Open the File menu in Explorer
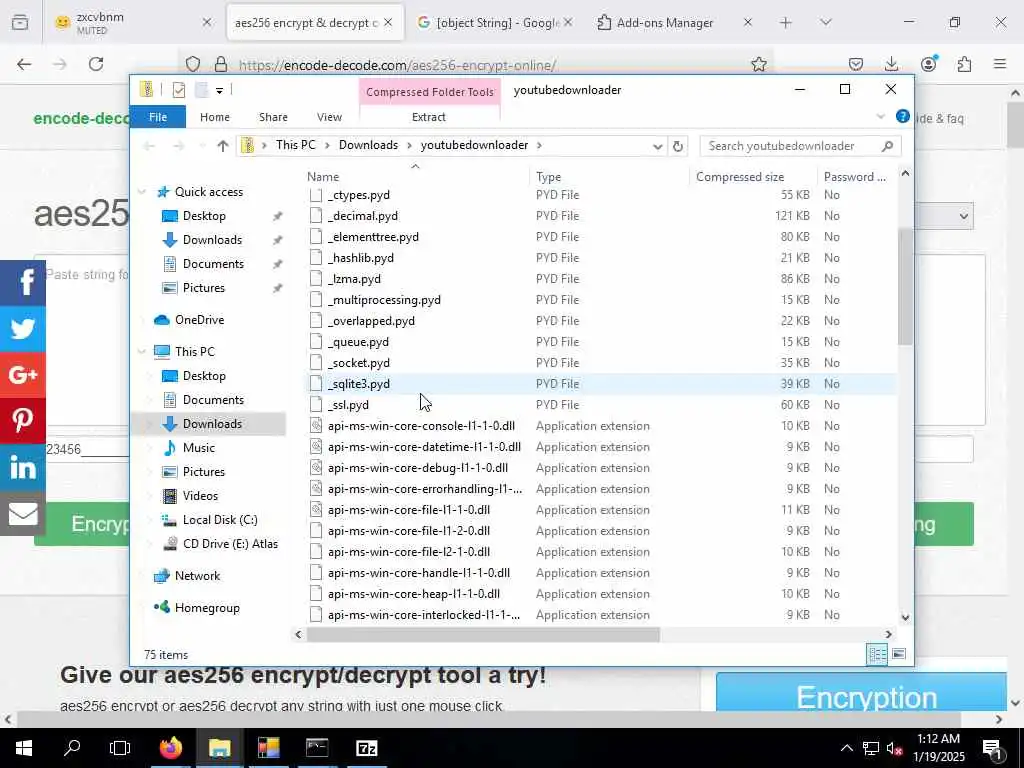Viewport: 1024px width, 768px height. coord(158,117)
